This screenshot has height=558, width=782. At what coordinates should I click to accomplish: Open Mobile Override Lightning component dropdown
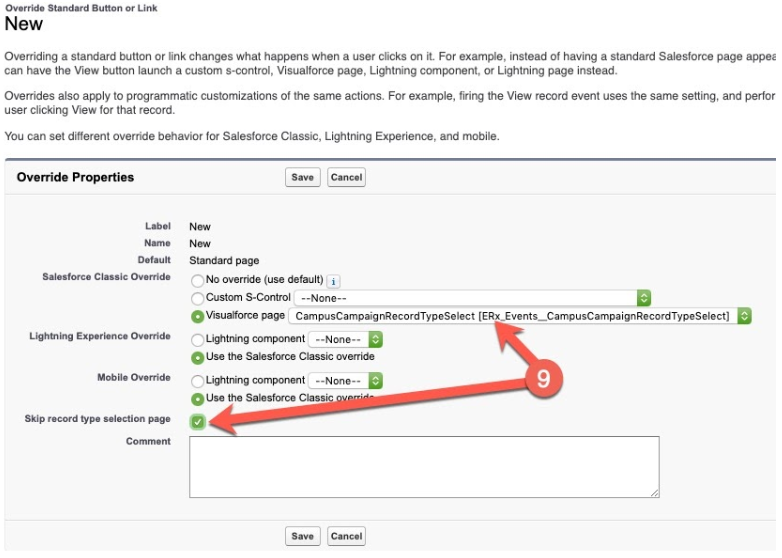tap(345, 381)
